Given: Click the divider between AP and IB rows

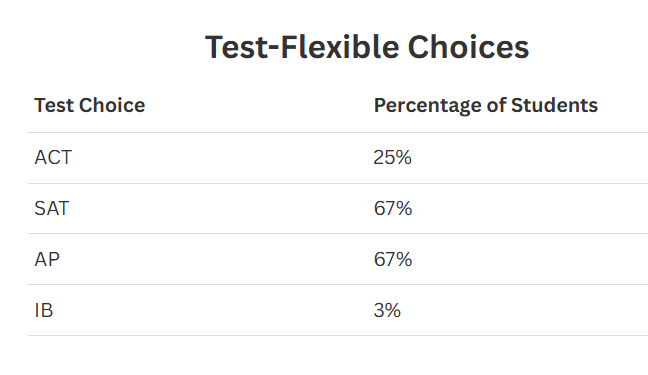Looking at the screenshot, I should pyautogui.click(x=338, y=284).
